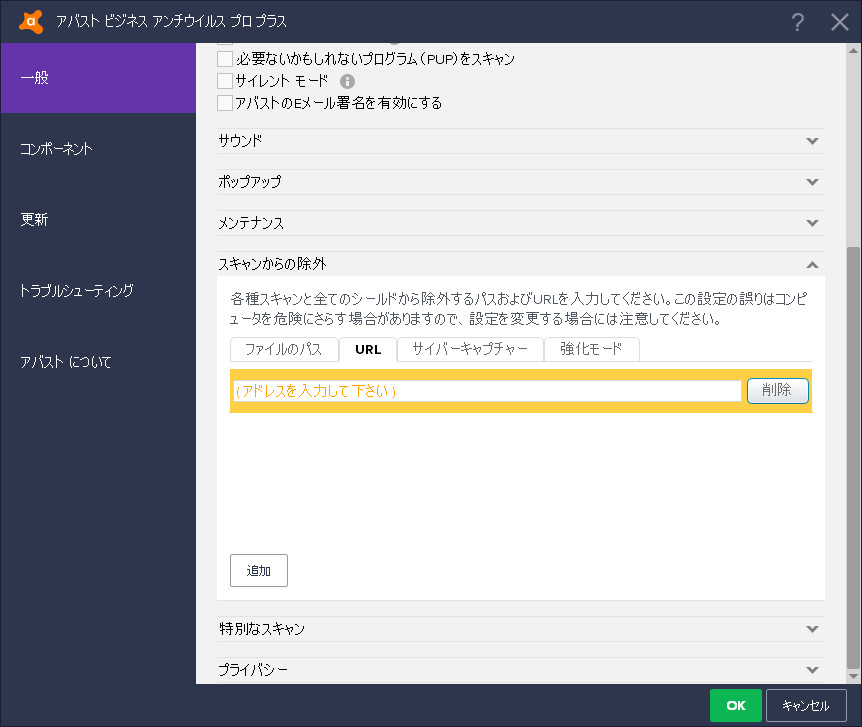862x727 pixels.
Task: Check アバストのEメール署名を有効にする
Action: (x=225, y=103)
